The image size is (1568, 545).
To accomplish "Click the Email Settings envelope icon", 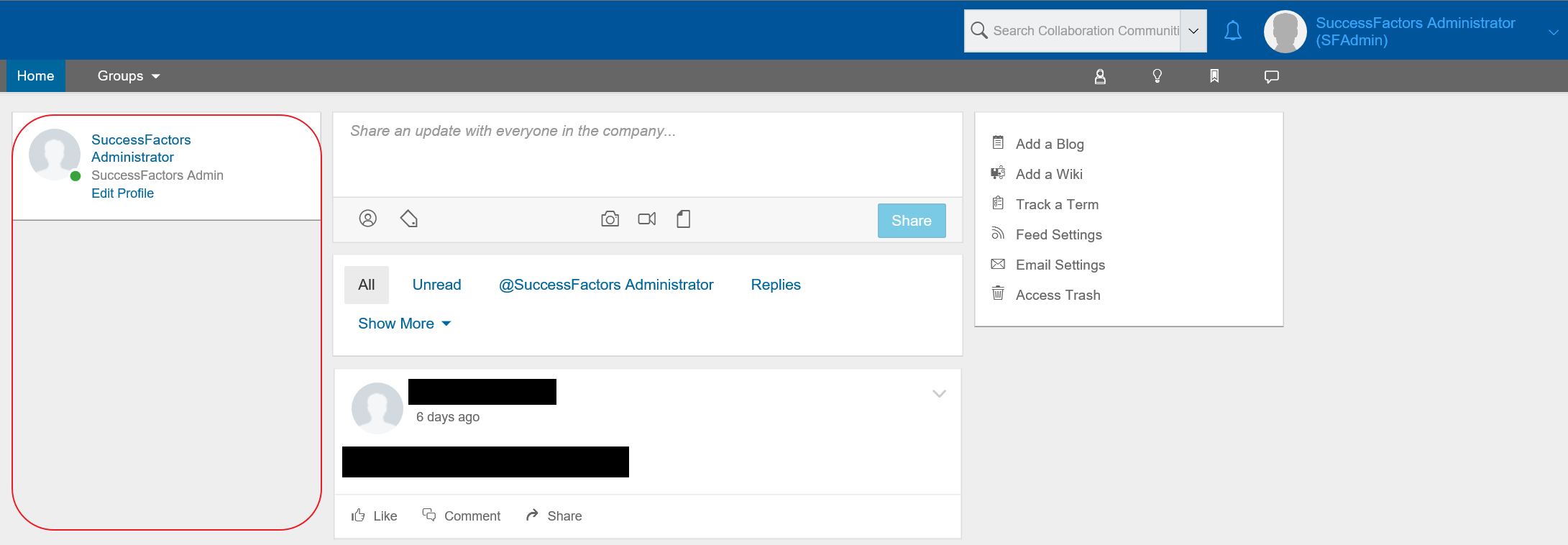I will point(998,264).
